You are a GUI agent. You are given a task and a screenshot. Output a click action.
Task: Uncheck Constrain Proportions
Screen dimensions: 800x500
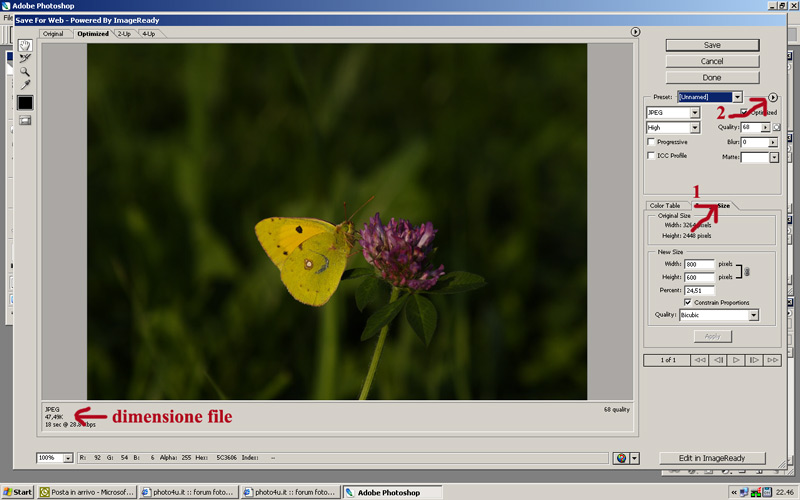688,302
